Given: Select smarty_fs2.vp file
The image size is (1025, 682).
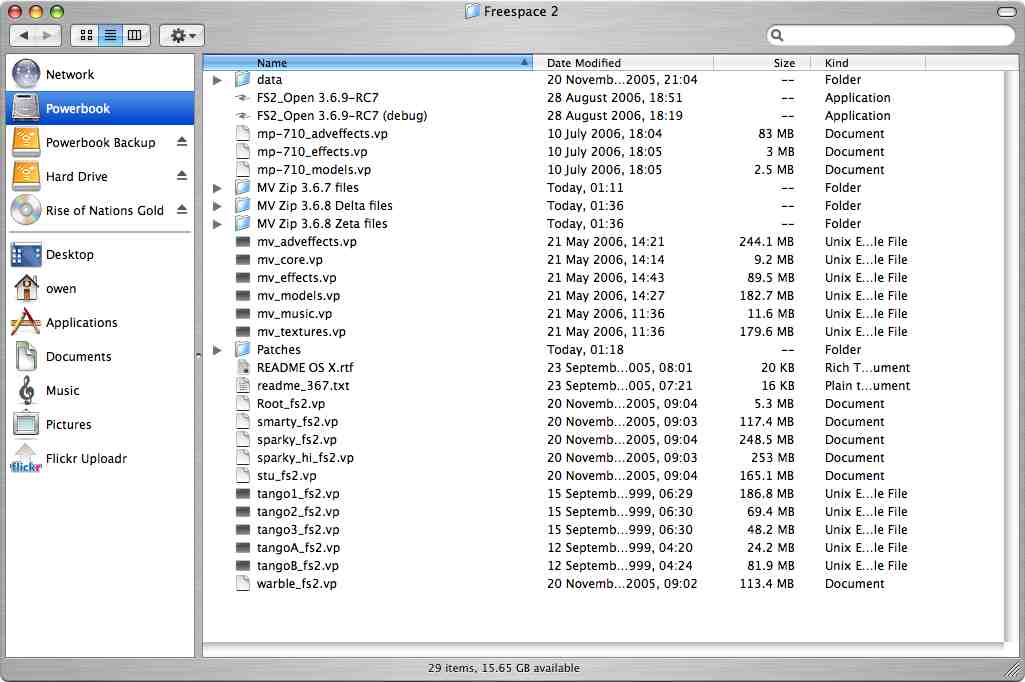Looking at the screenshot, I should [x=297, y=422].
